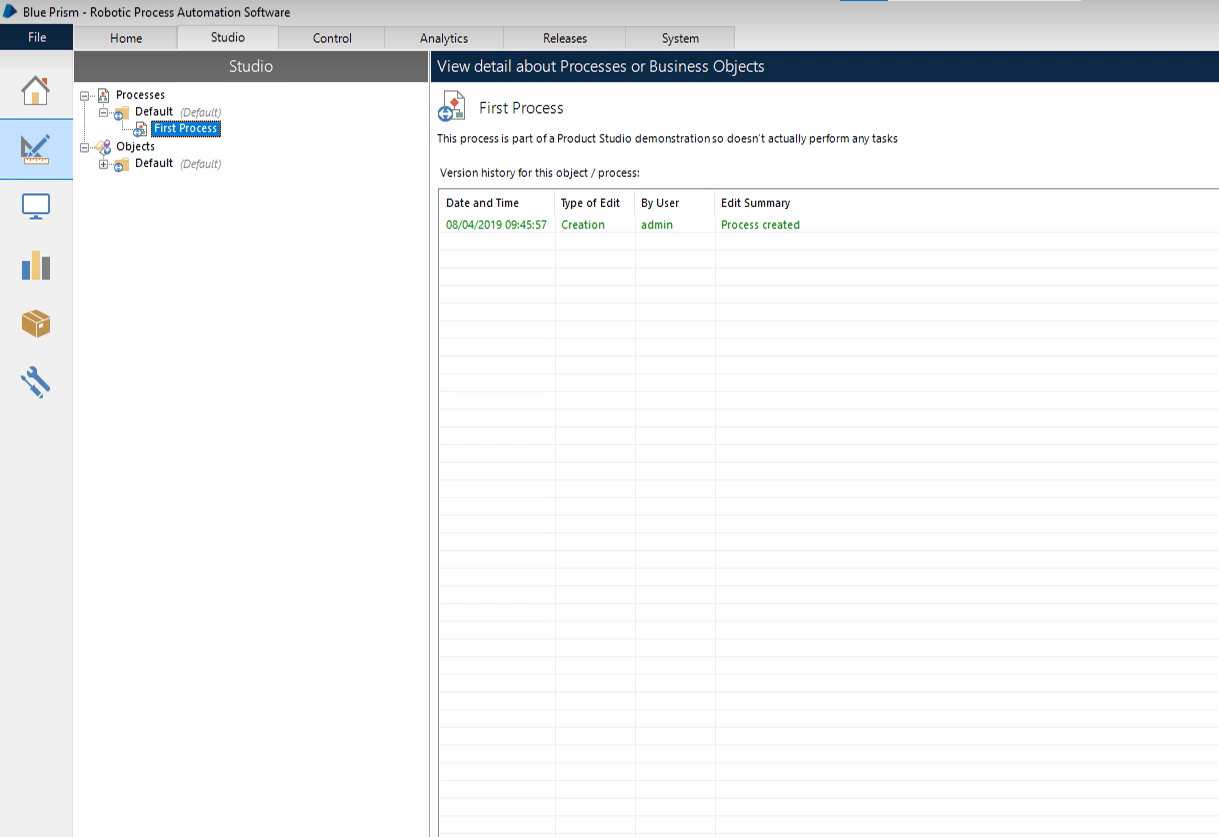The width and height of the screenshot is (1219, 837).
Task: Collapse the Objects tree node
Action: pos(85,146)
